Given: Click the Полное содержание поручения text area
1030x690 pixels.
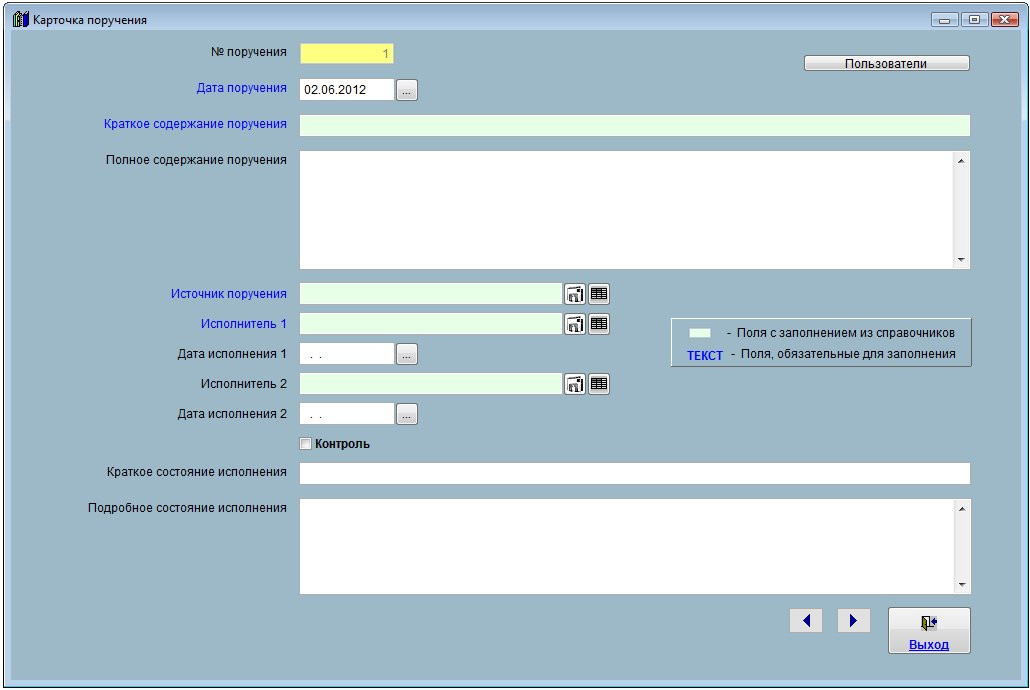Looking at the screenshot, I should pyautogui.click(x=635, y=210).
